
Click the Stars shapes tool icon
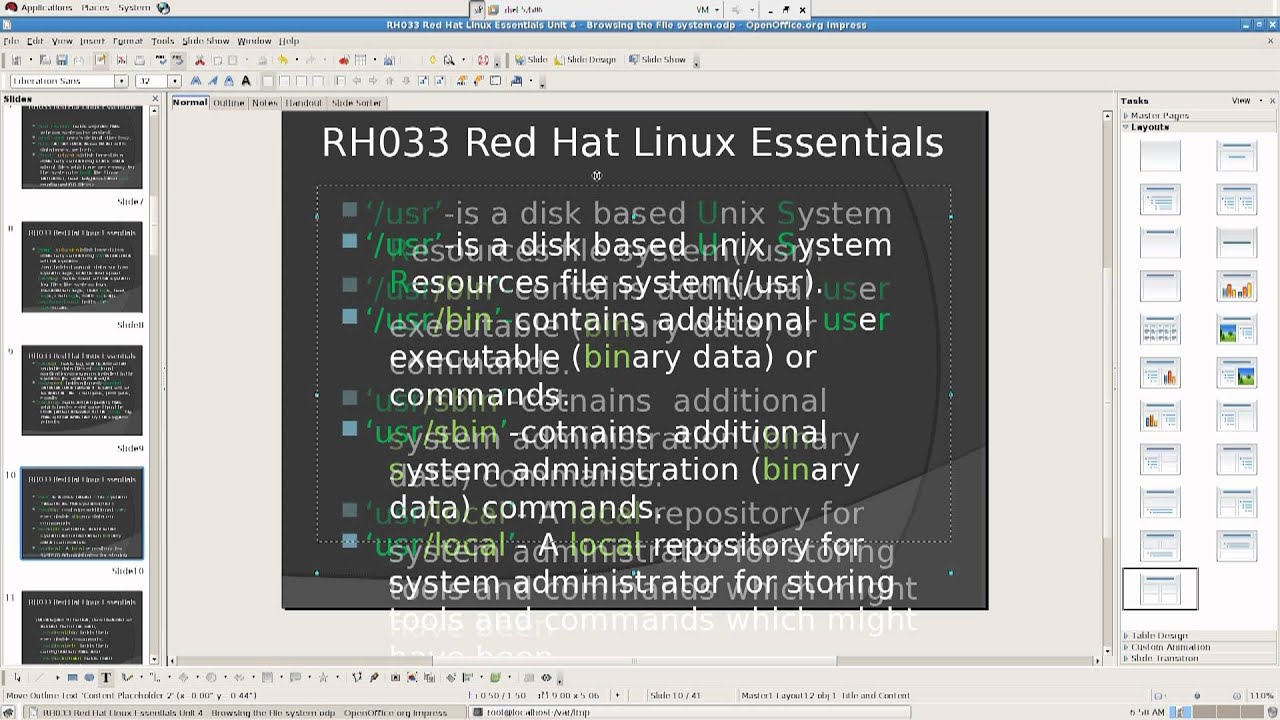(x=323, y=678)
